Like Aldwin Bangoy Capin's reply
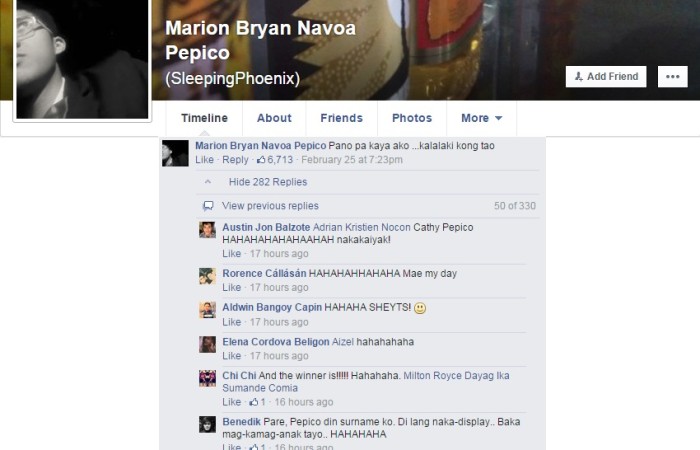 coord(231,322)
